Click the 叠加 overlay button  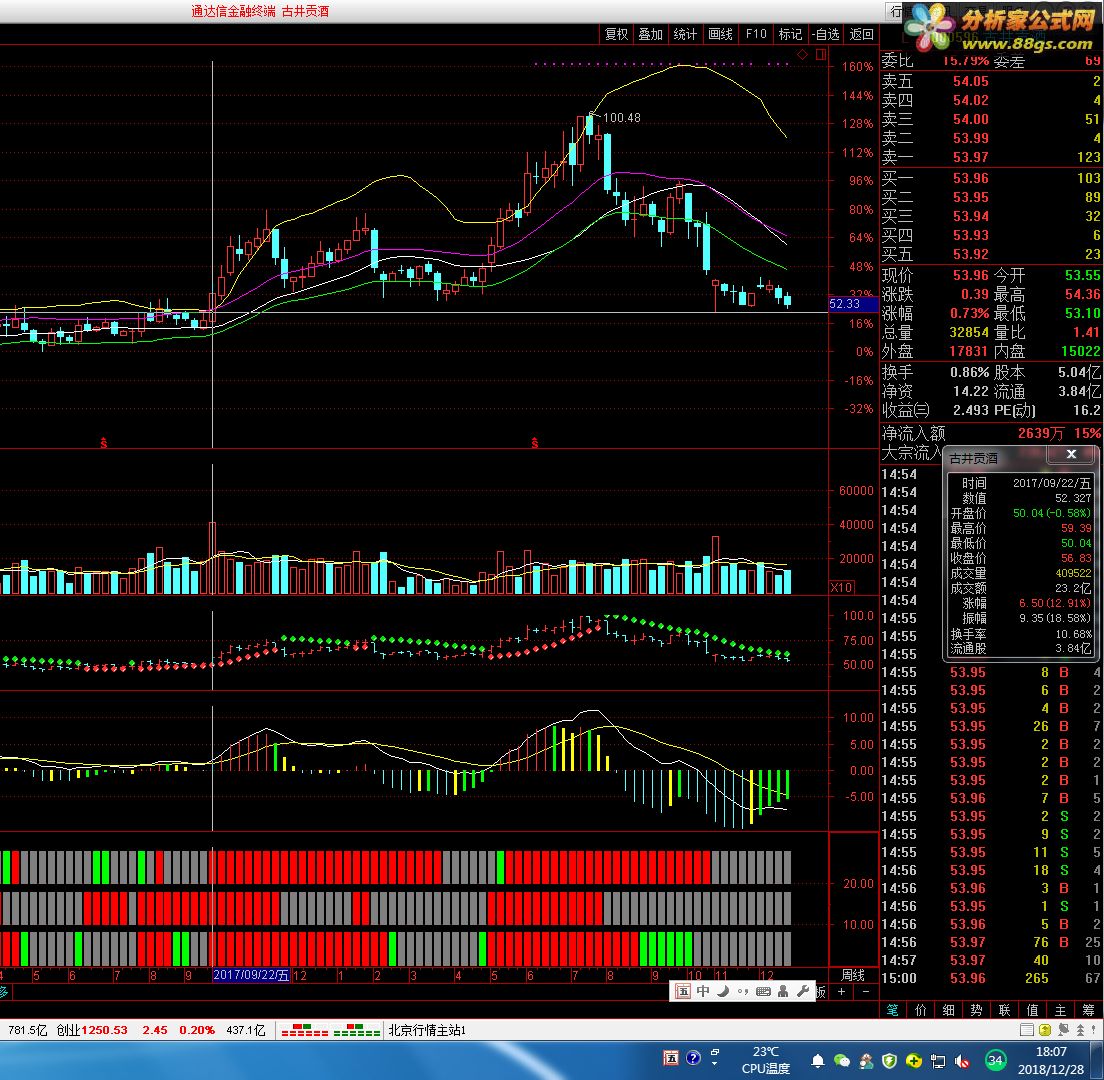pos(651,34)
